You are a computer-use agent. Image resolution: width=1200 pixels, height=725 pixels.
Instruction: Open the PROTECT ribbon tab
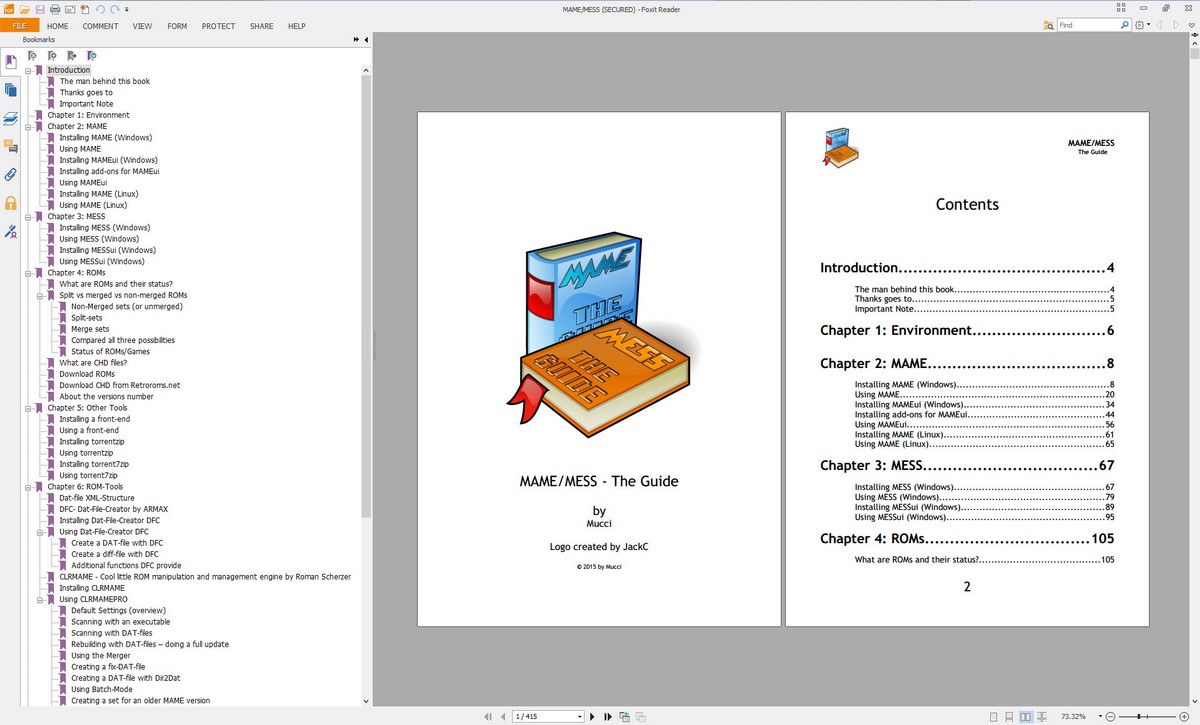click(x=218, y=26)
